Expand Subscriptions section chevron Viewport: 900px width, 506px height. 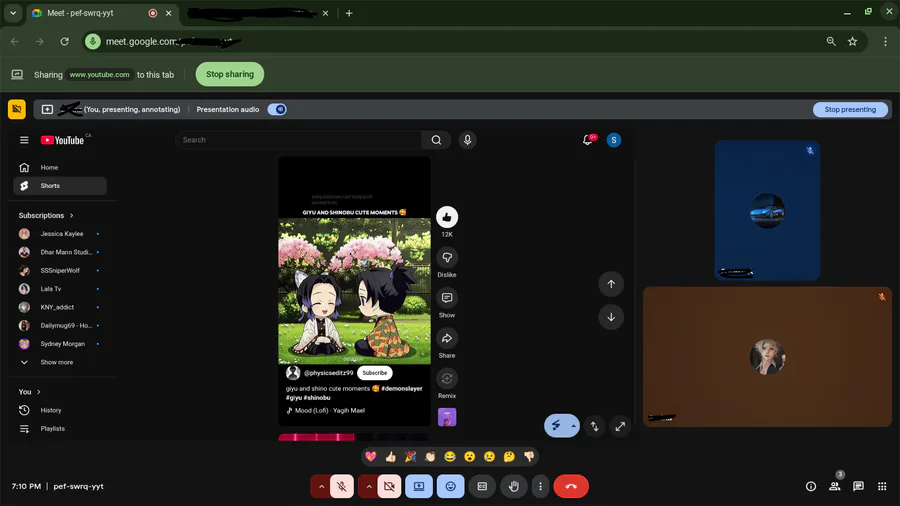[x=72, y=216]
